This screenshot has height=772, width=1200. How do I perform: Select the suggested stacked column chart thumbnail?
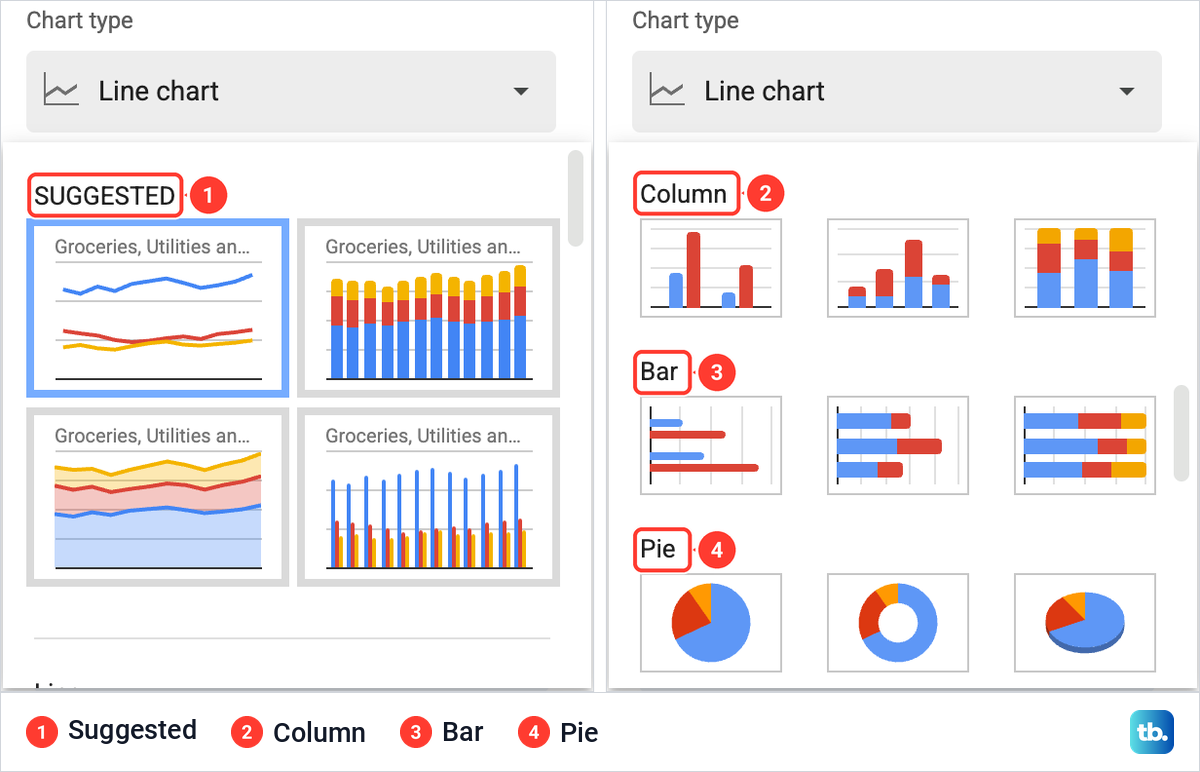tap(428, 308)
